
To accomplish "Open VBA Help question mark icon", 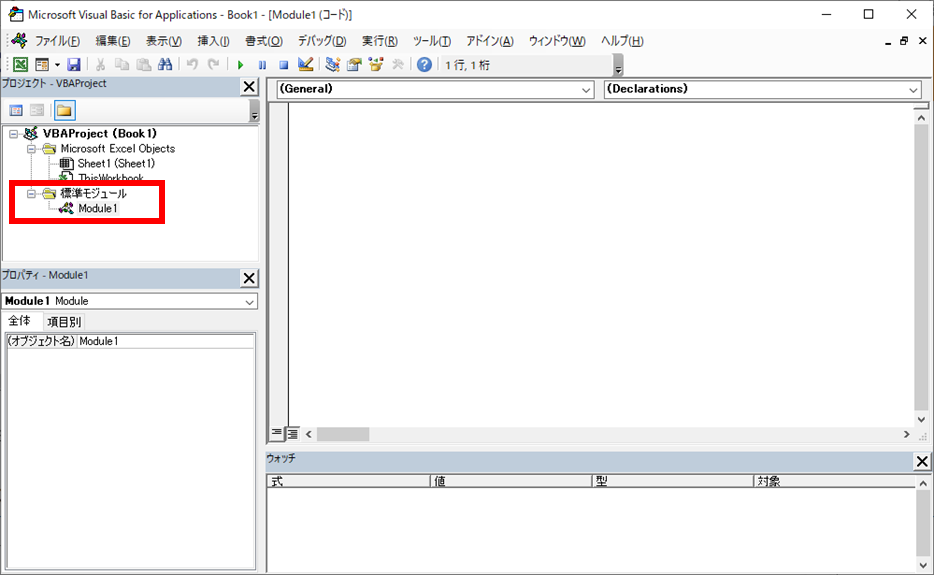I will pos(424,64).
